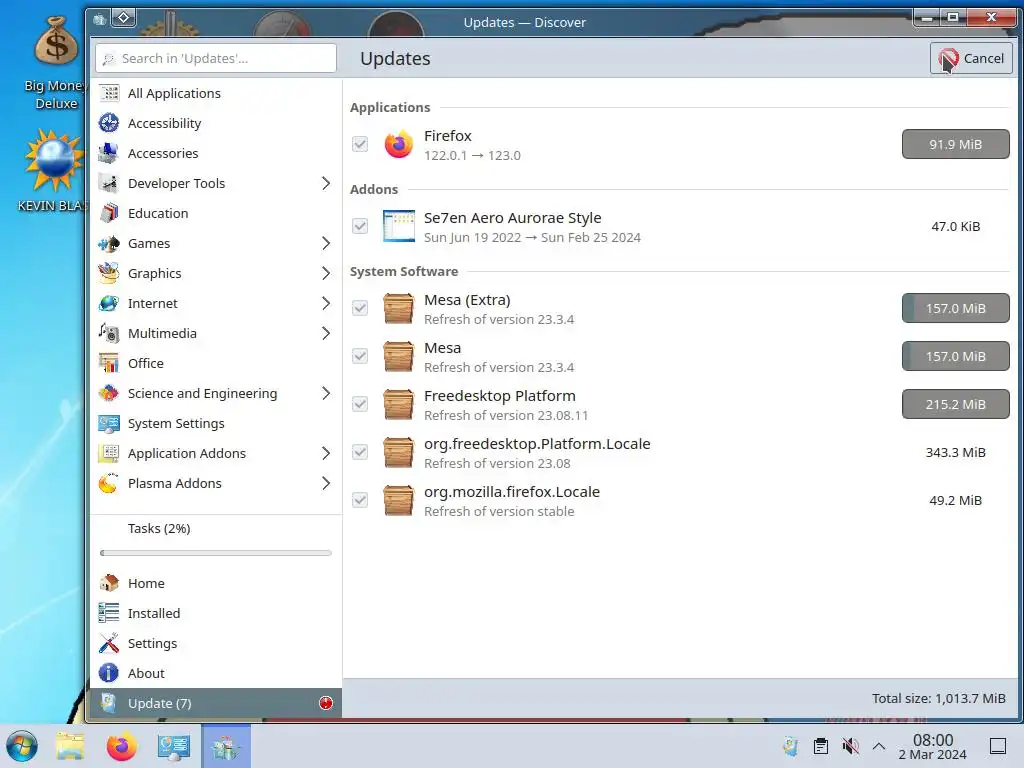Uncheck the Firefox update checkbox
Image resolution: width=1024 pixels, height=768 pixels.
[x=360, y=144]
